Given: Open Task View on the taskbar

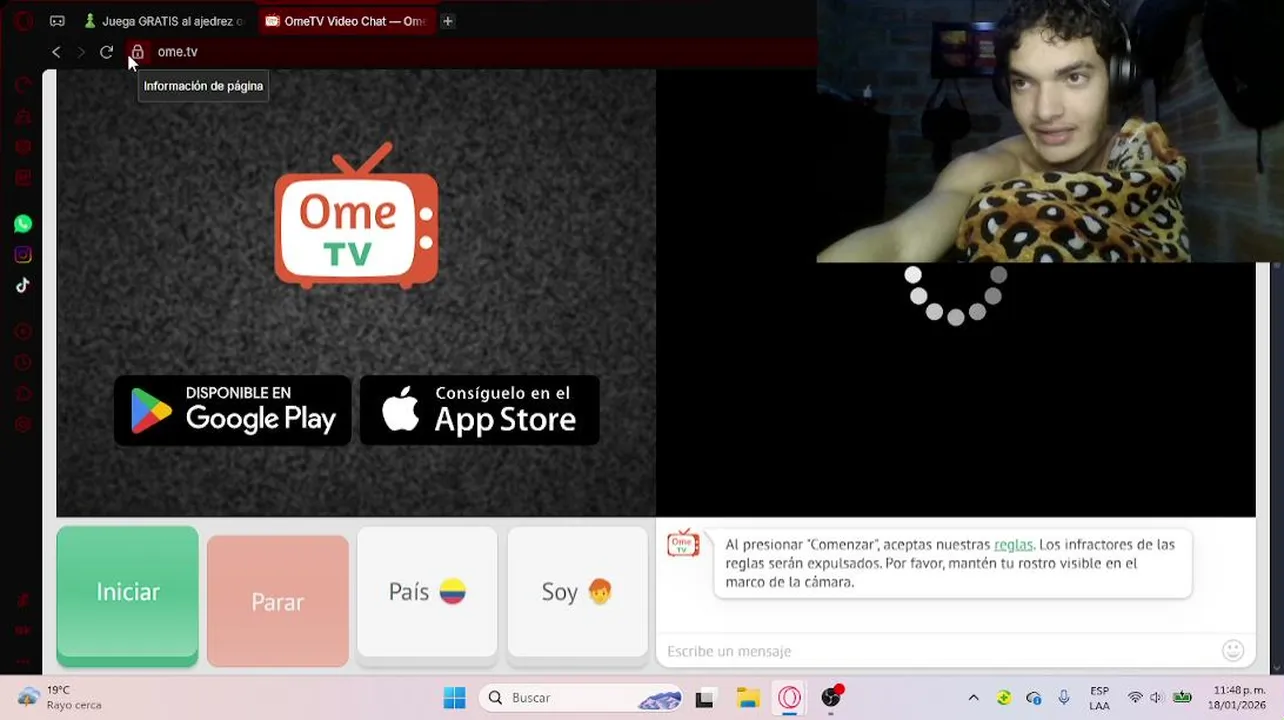Looking at the screenshot, I should [x=704, y=698].
